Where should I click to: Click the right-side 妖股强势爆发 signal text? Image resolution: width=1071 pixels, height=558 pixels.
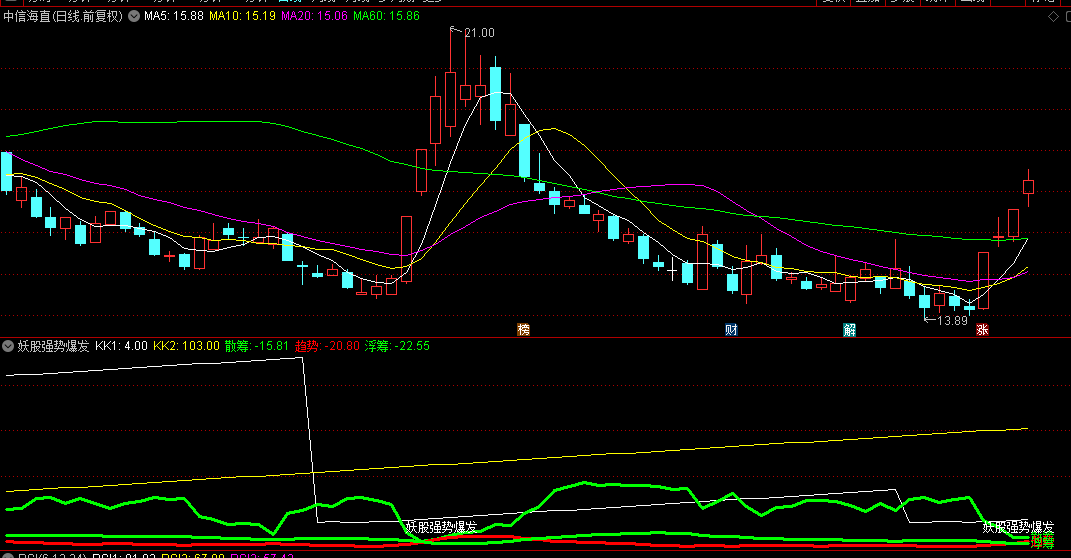[1018, 526]
